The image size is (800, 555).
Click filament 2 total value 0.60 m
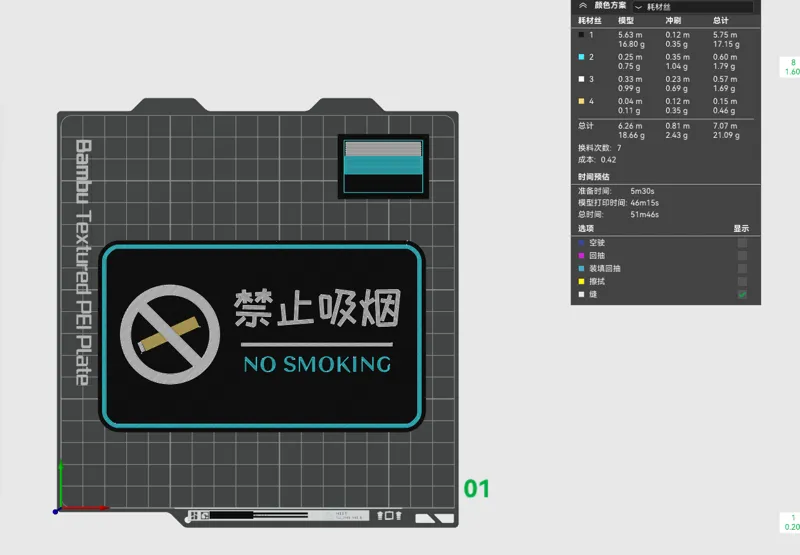point(725,57)
